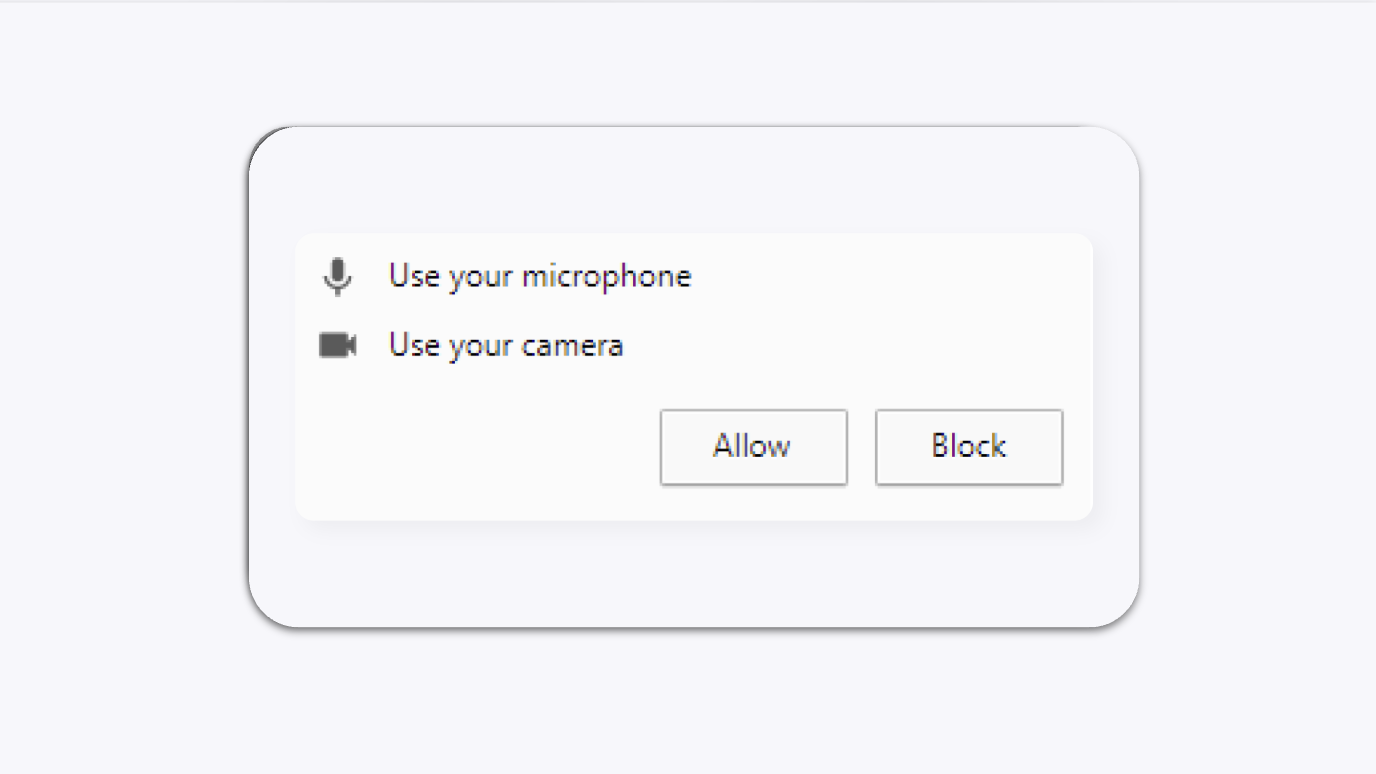
Task: Choose Block in the permission dialog
Action: (x=969, y=447)
